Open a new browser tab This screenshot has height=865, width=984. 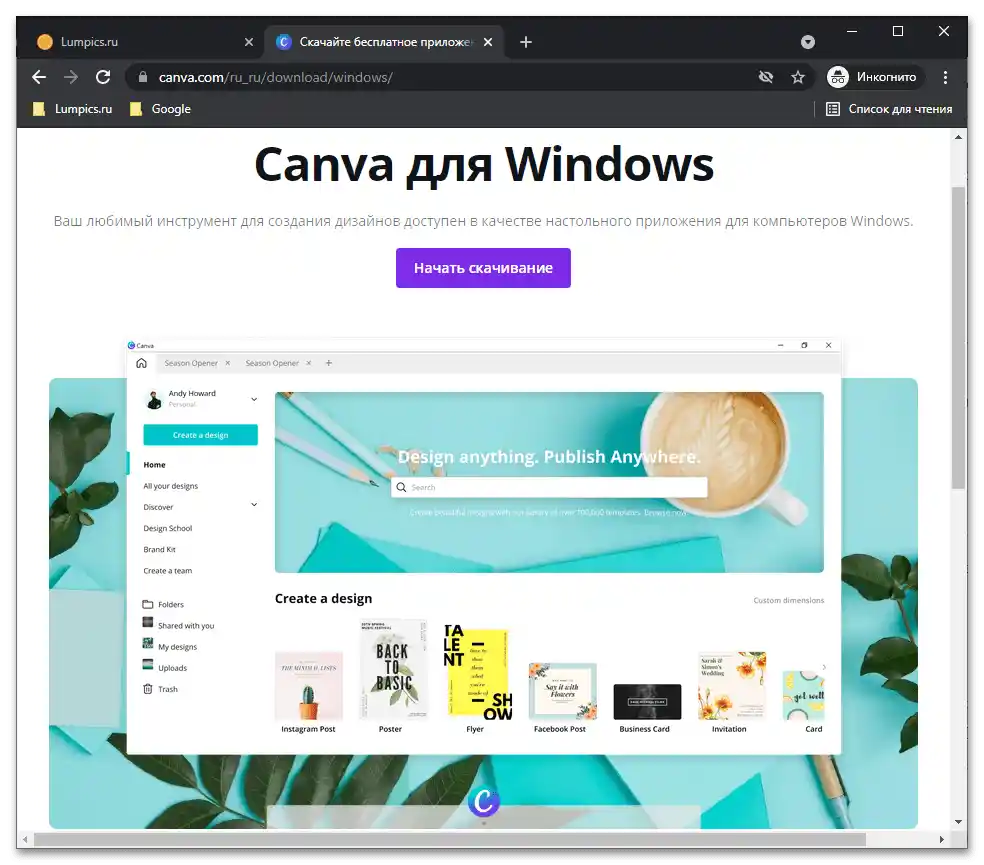pyautogui.click(x=526, y=42)
